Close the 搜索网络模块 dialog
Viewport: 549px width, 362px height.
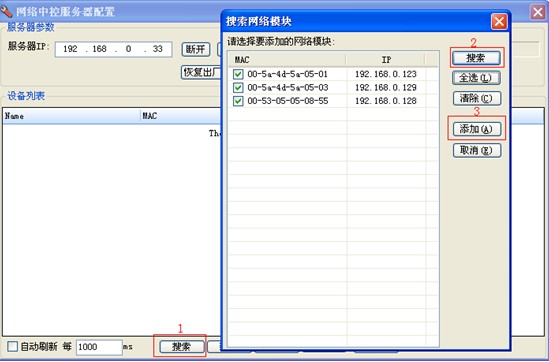499,22
